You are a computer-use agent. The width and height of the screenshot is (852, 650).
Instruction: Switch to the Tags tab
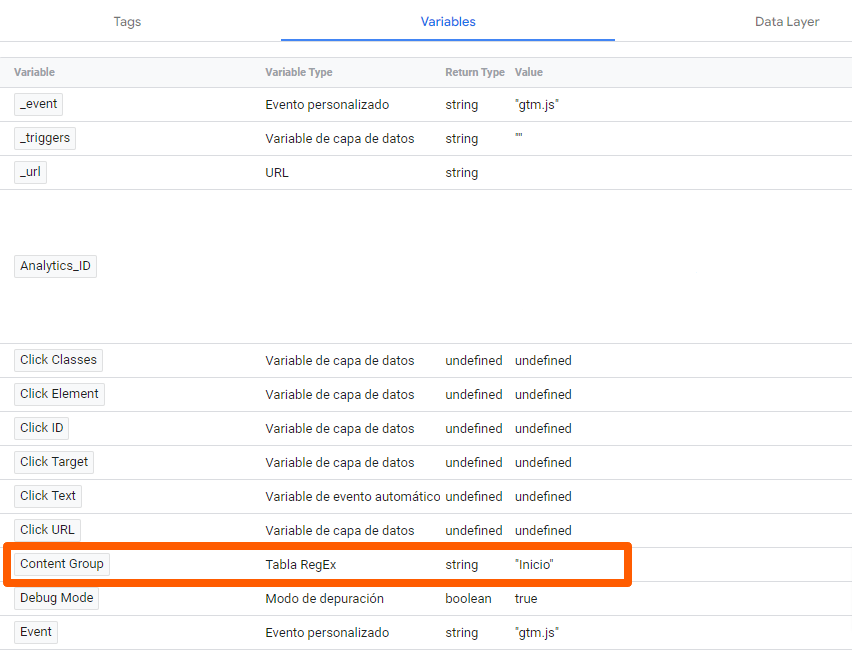point(127,22)
